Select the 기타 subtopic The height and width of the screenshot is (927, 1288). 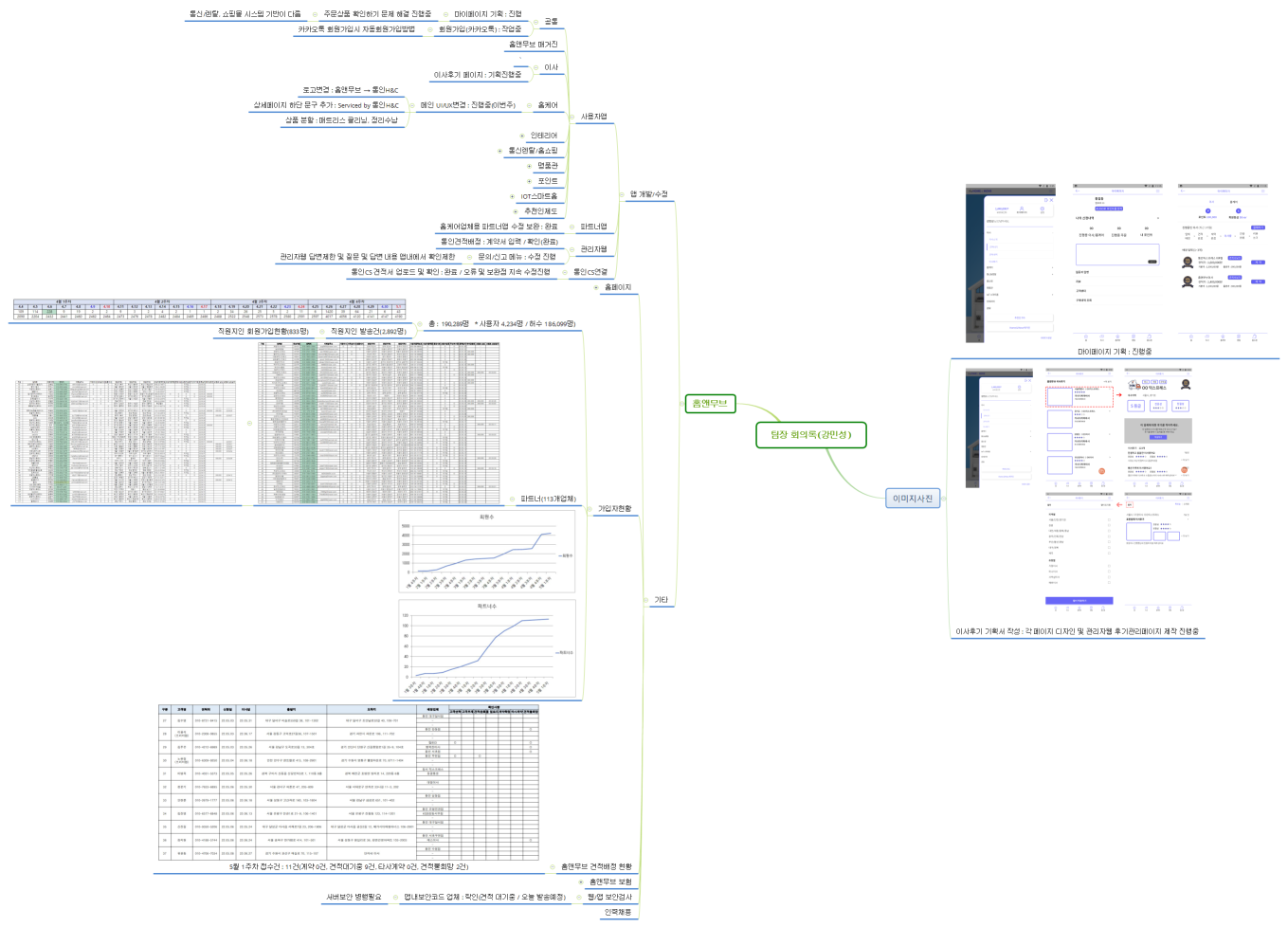661,600
